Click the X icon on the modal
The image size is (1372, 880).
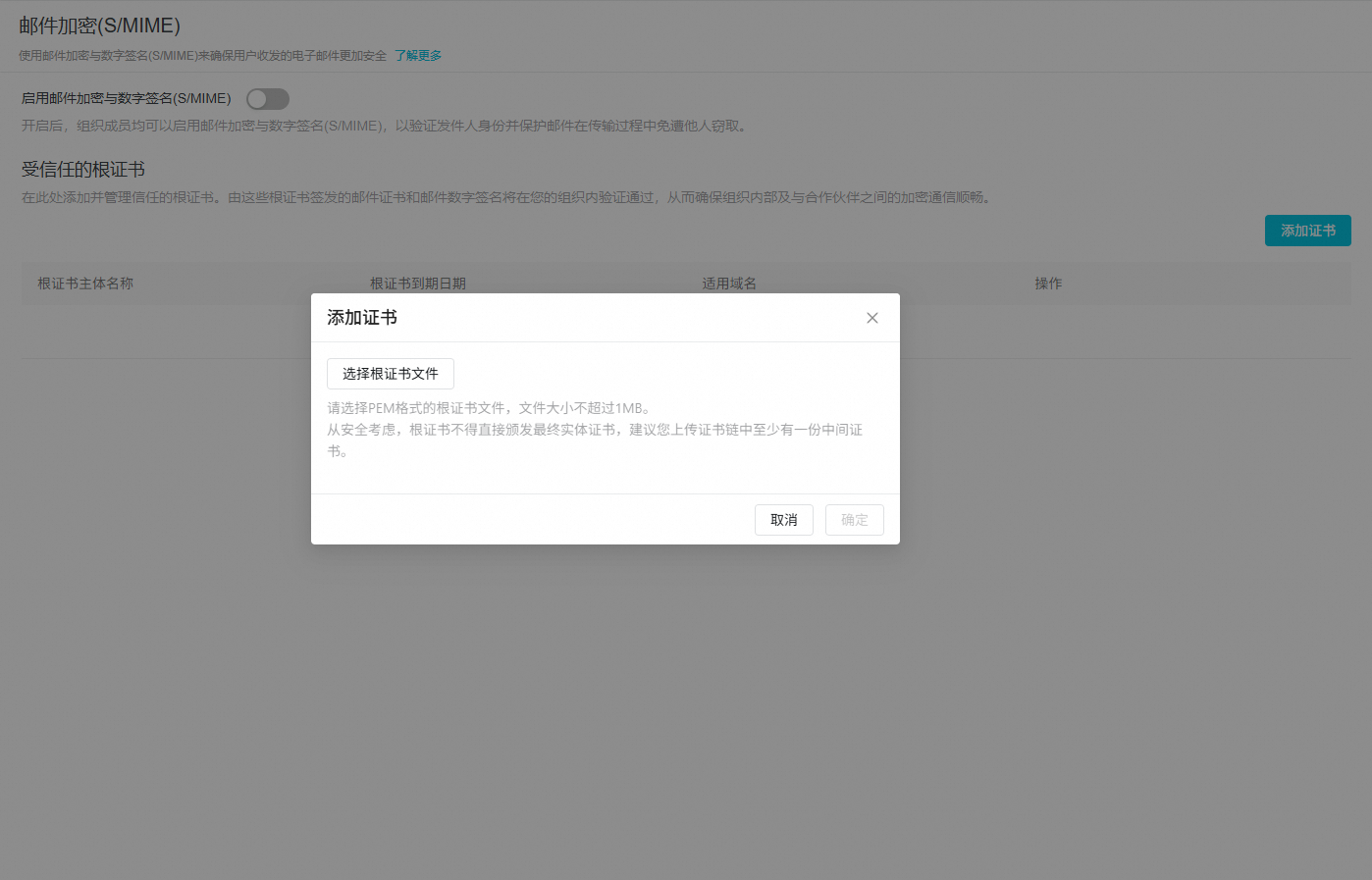click(x=871, y=317)
